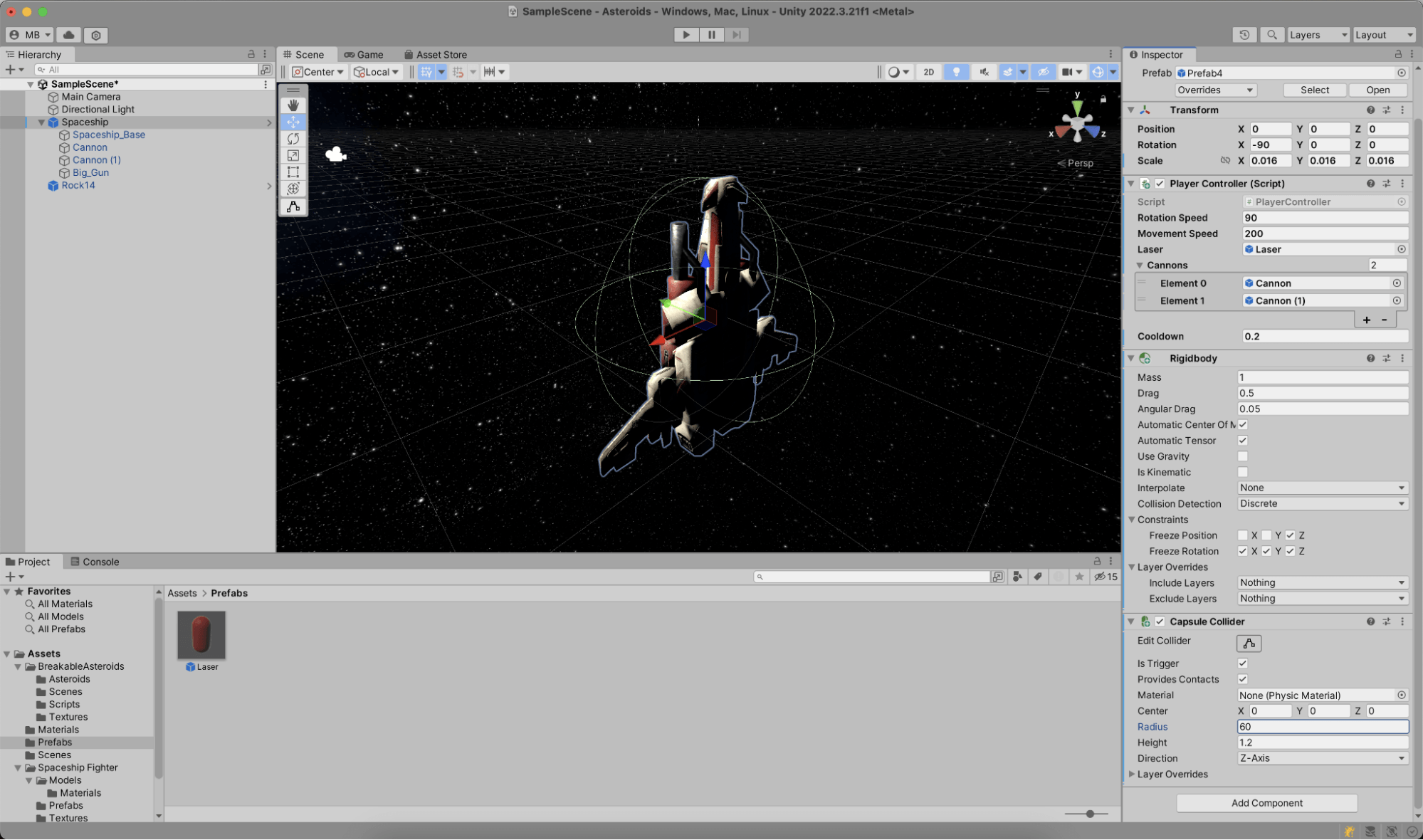
Task: Open the Collision Detection dropdown
Action: point(1322,503)
